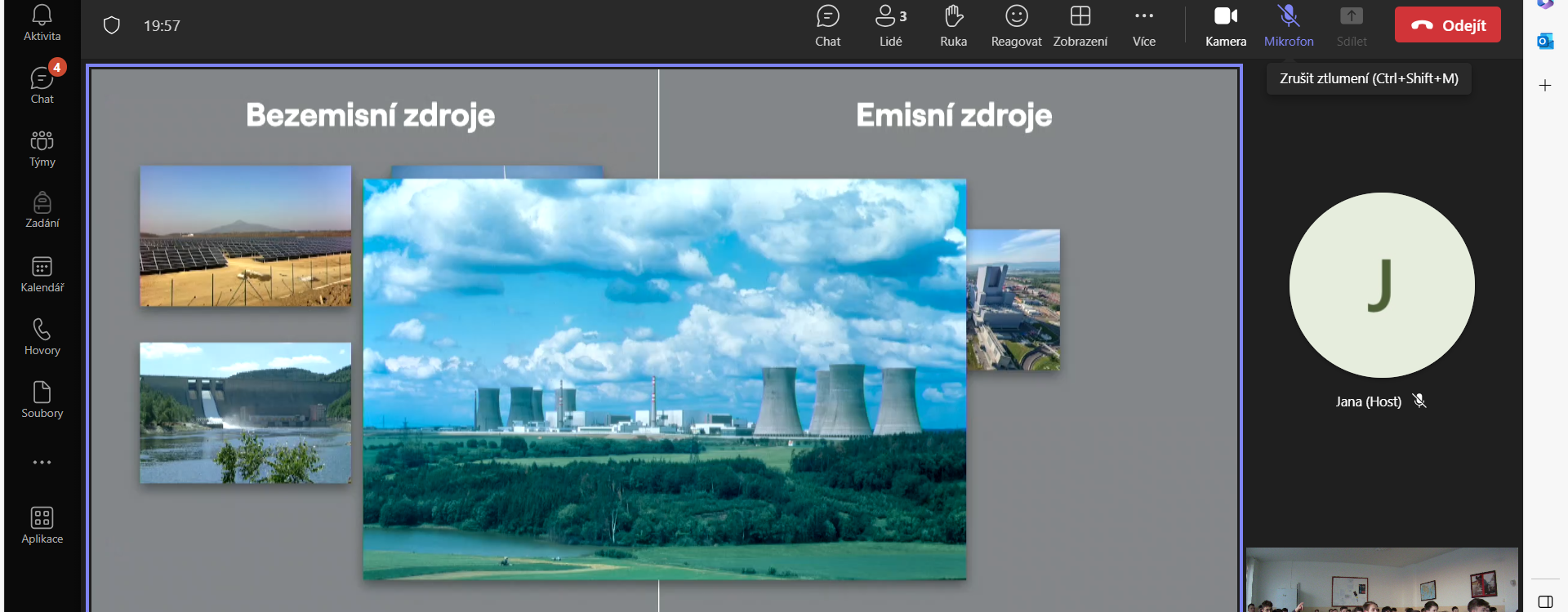The image size is (1568, 612).
Task: Add app with plus icon on right bar
Action: pyautogui.click(x=1545, y=85)
